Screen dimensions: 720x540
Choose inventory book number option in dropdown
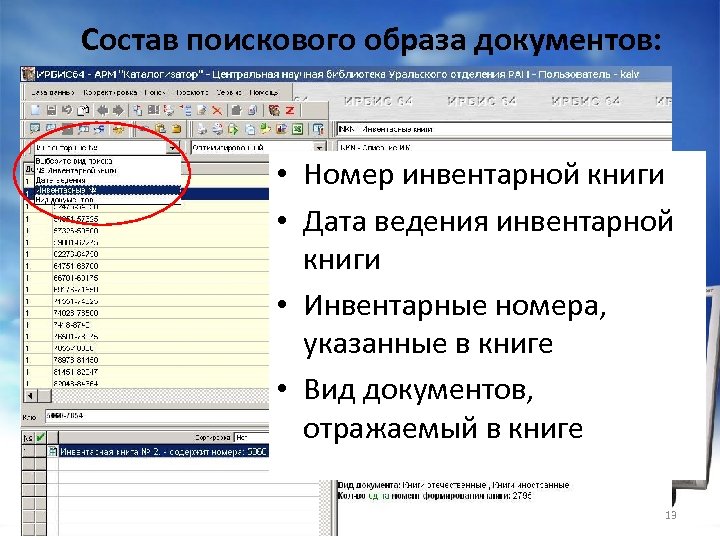tap(108, 171)
